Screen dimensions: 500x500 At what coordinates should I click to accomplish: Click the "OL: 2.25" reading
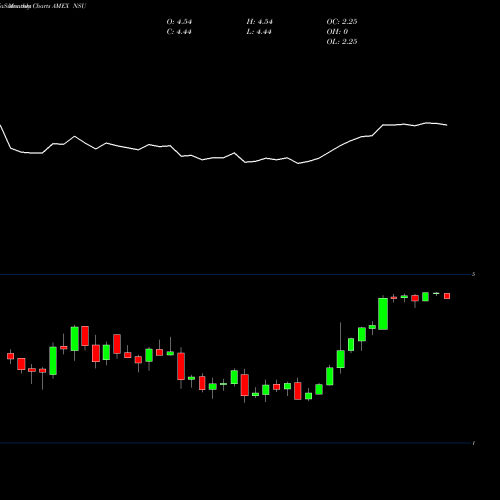(342, 42)
